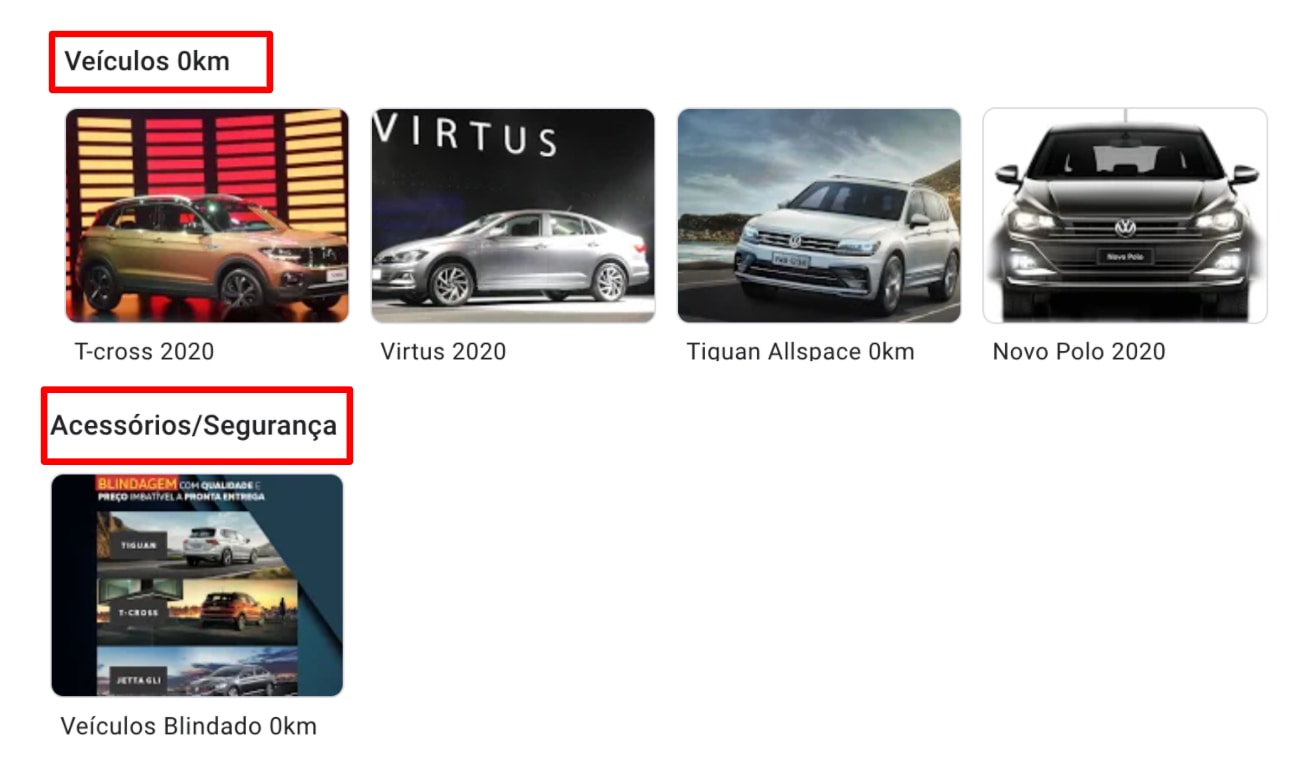Click the Novo Polo license plate
Viewport: 1298px width, 774px height.
(1126, 257)
